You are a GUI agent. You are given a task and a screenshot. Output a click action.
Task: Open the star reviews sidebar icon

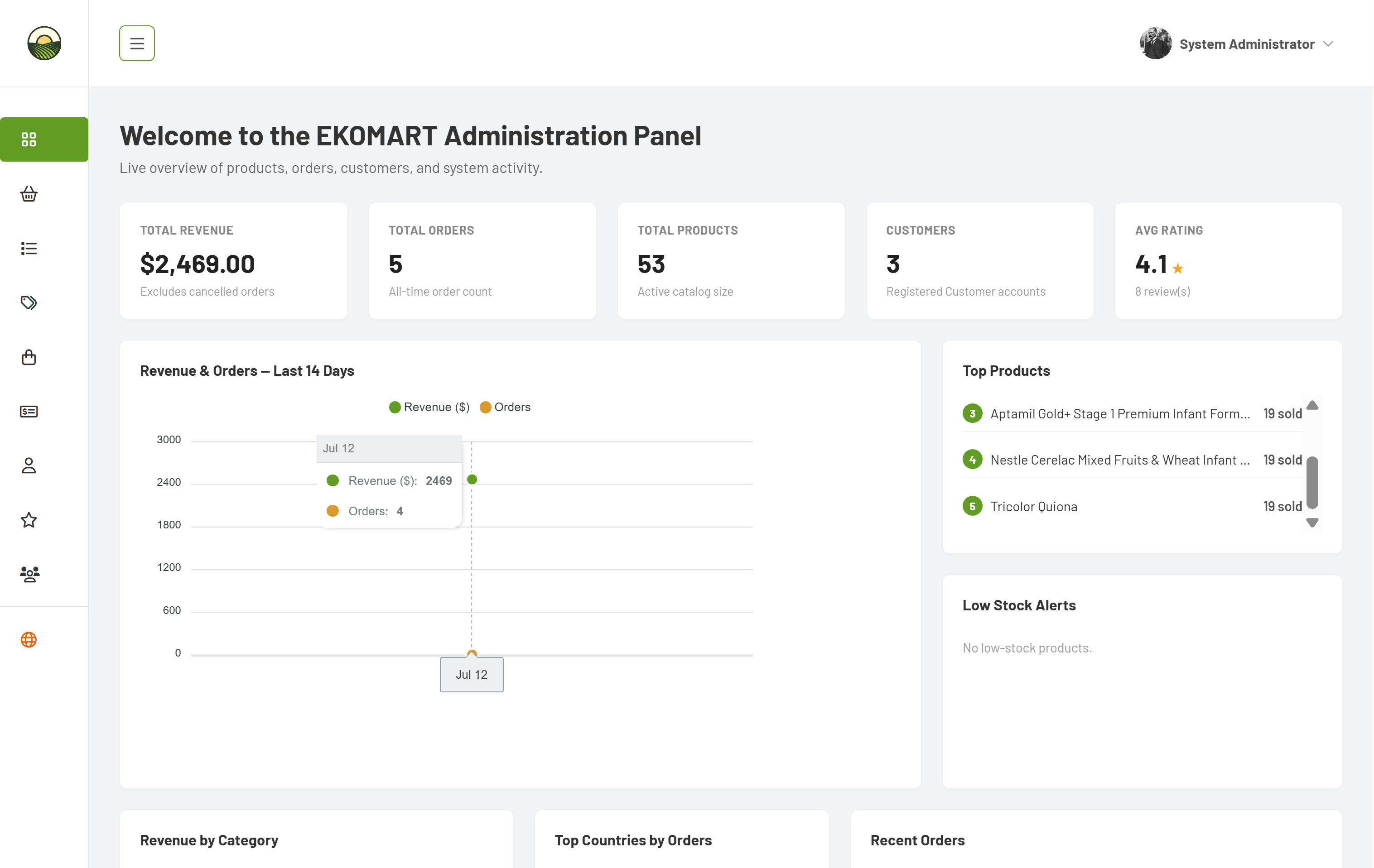(29, 519)
